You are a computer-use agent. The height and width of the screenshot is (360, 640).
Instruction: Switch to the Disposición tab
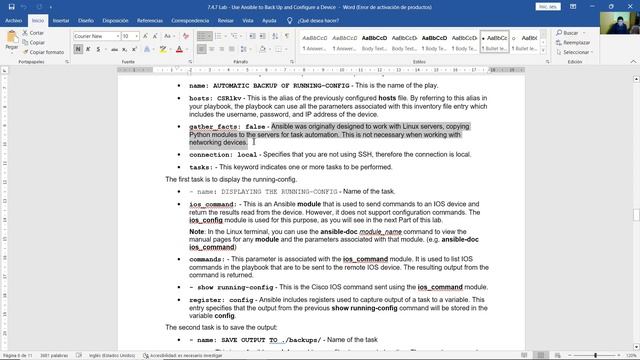(x=115, y=20)
